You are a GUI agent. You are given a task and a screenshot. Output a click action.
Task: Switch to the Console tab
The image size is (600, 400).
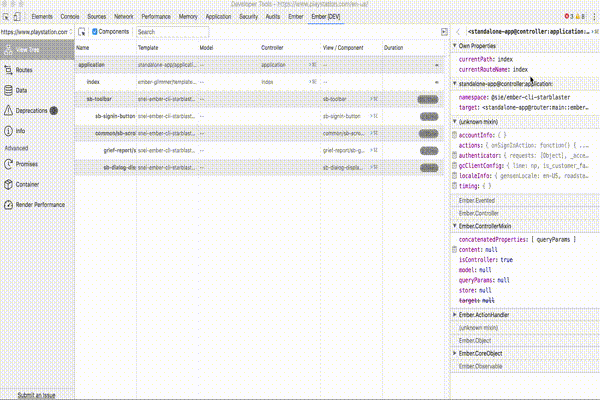(x=71, y=17)
